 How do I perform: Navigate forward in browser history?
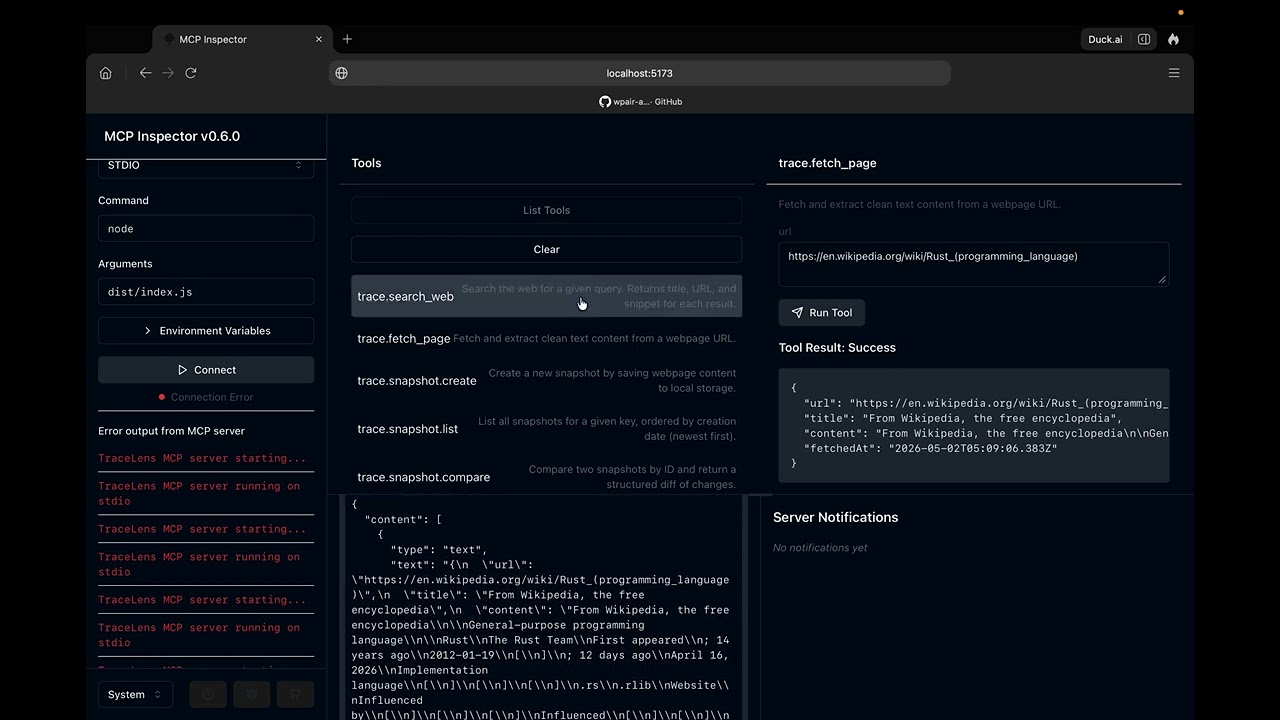point(167,73)
